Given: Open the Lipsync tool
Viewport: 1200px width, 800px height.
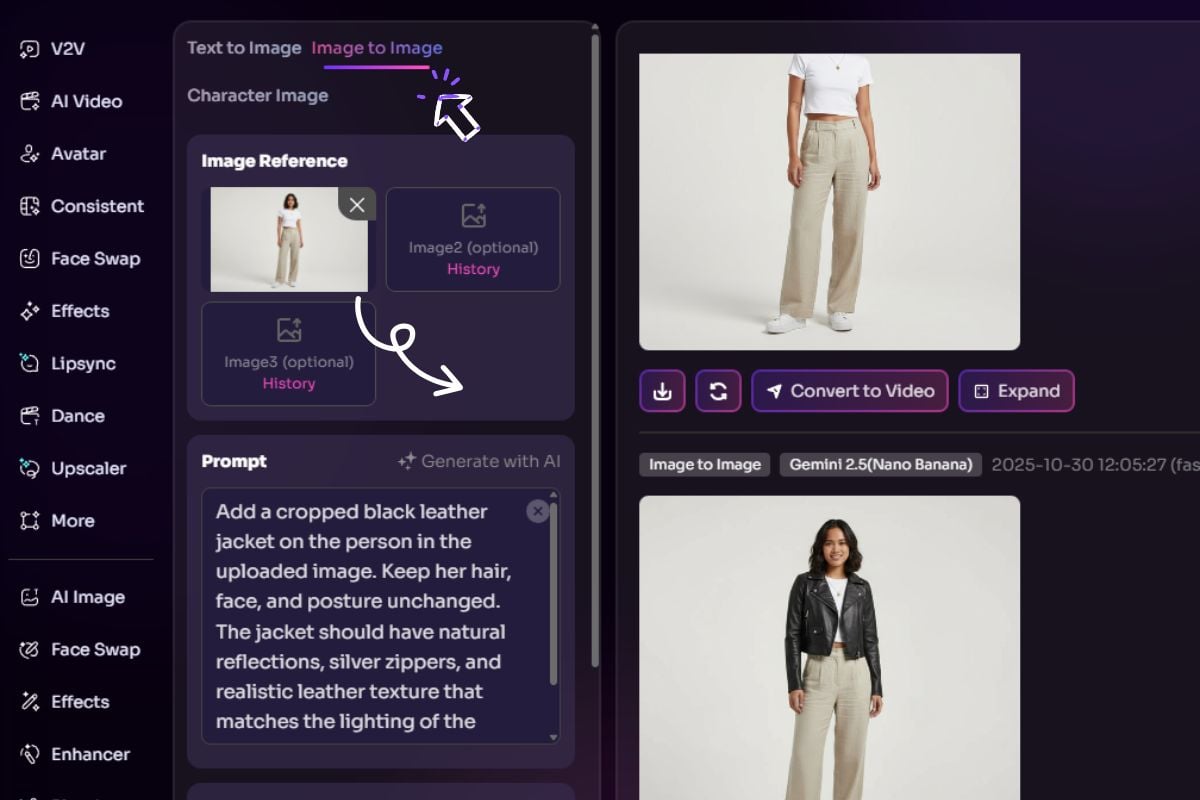Looking at the screenshot, I should 69,364.
